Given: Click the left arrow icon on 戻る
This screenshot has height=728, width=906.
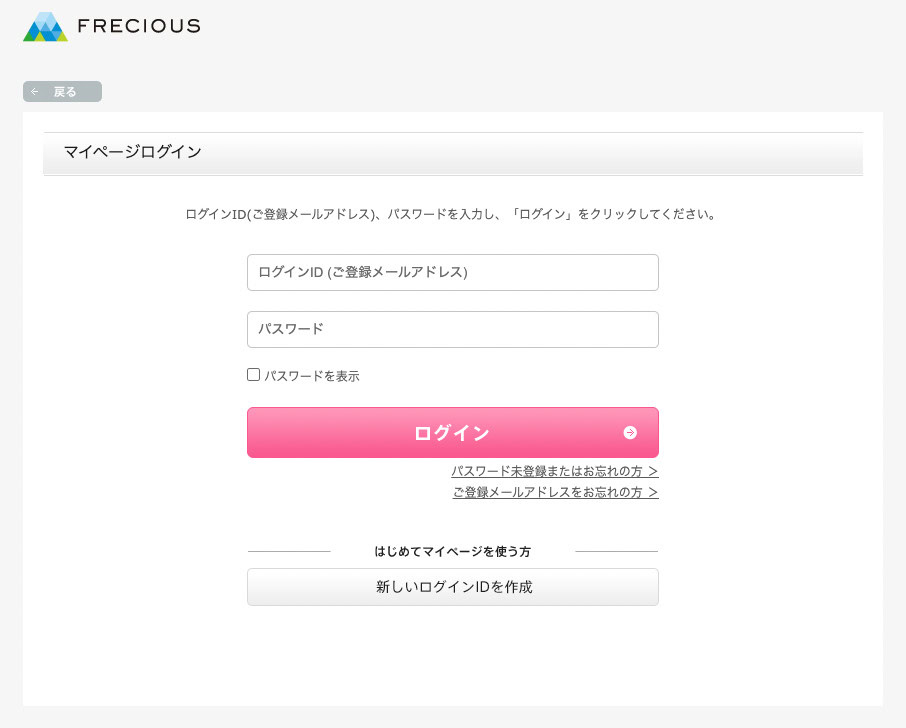Looking at the screenshot, I should pyautogui.click(x=35, y=92).
